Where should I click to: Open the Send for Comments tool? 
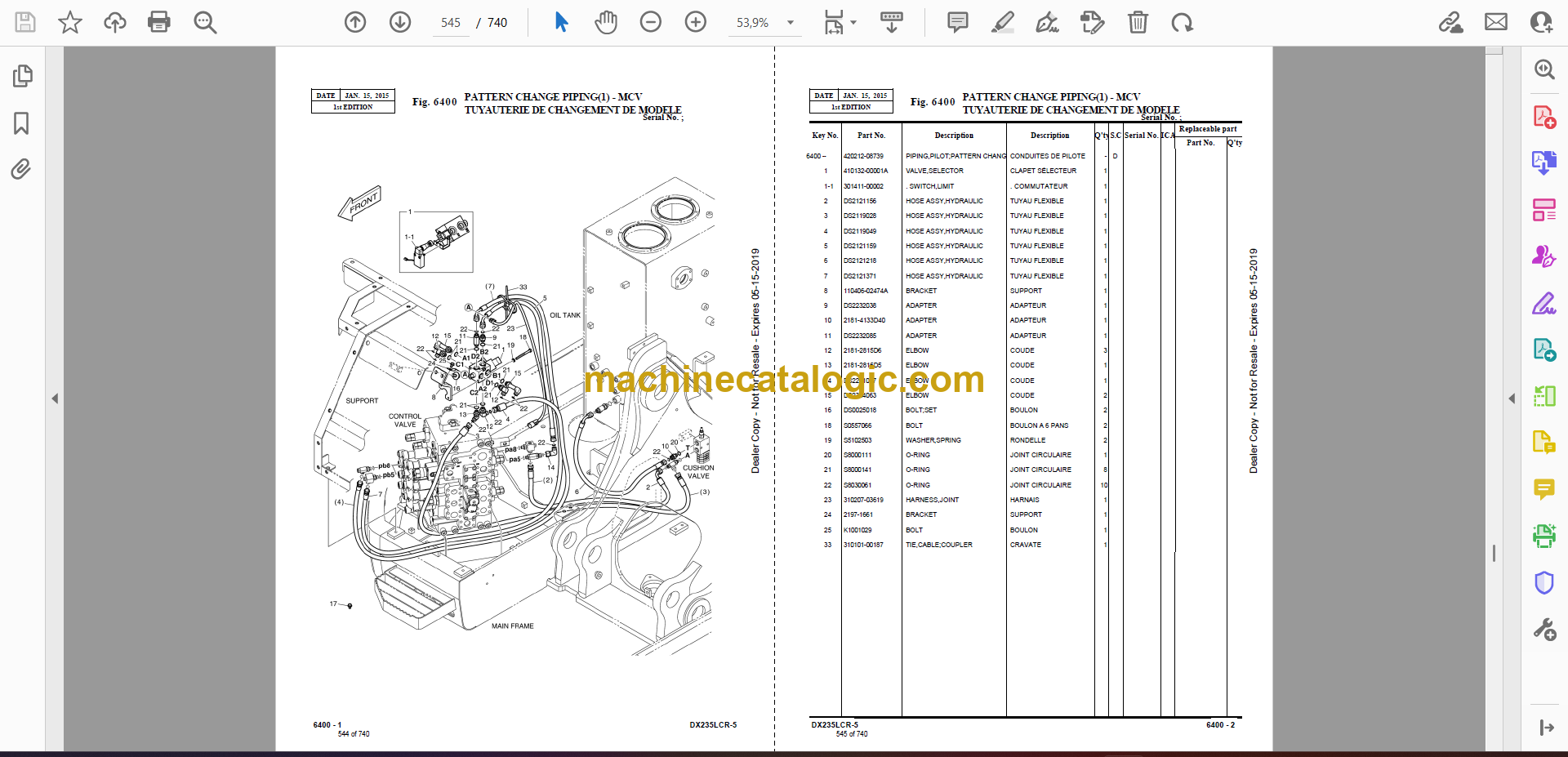pyautogui.click(x=1543, y=350)
